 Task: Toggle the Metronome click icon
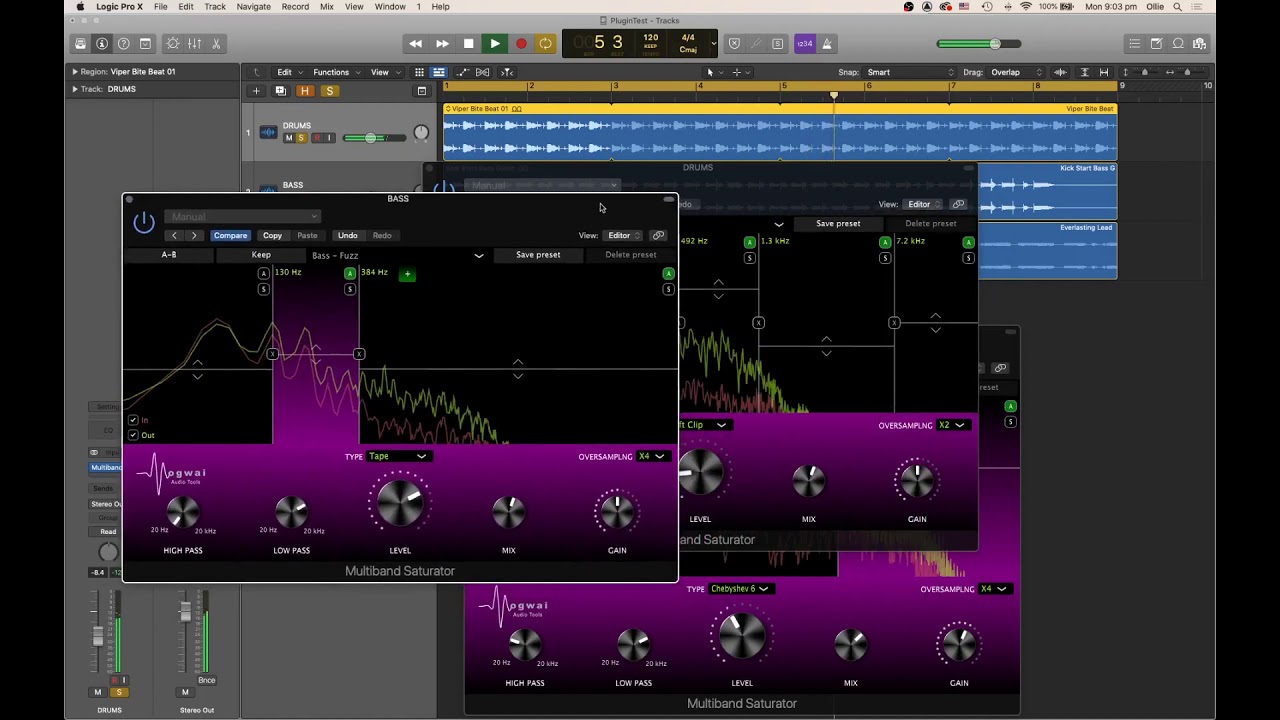(828, 44)
